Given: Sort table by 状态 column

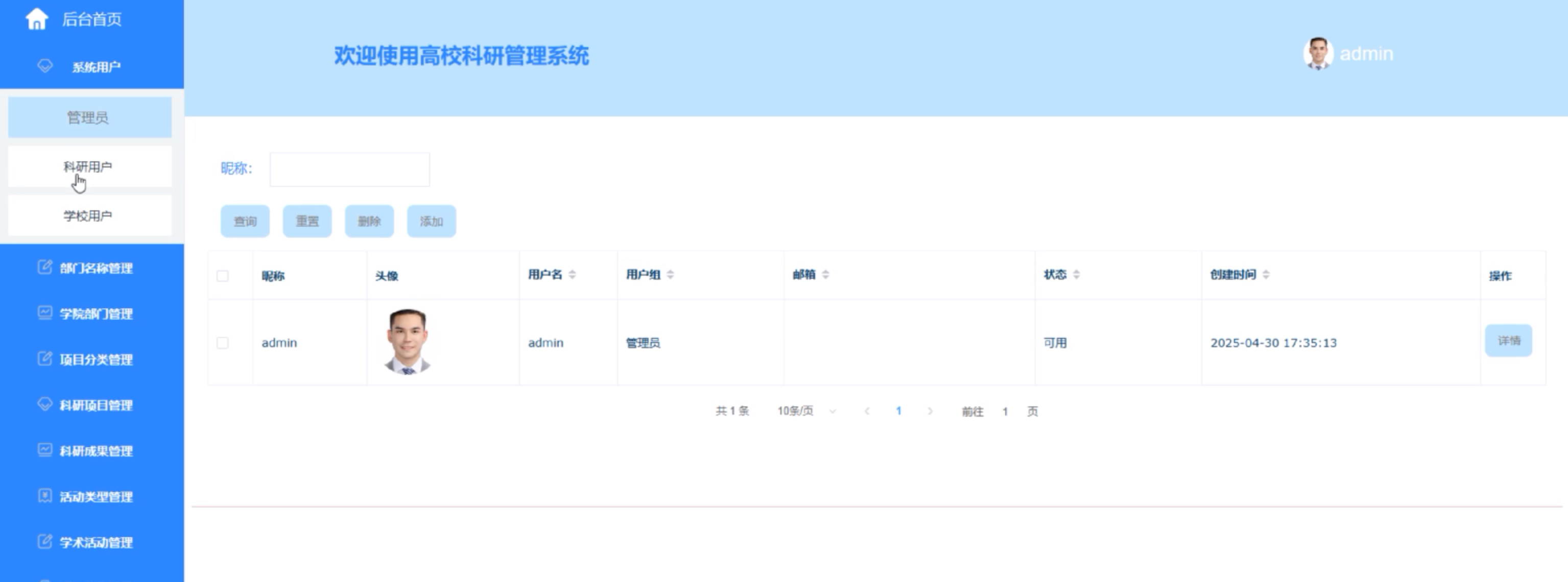Looking at the screenshot, I should point(1076,275).
